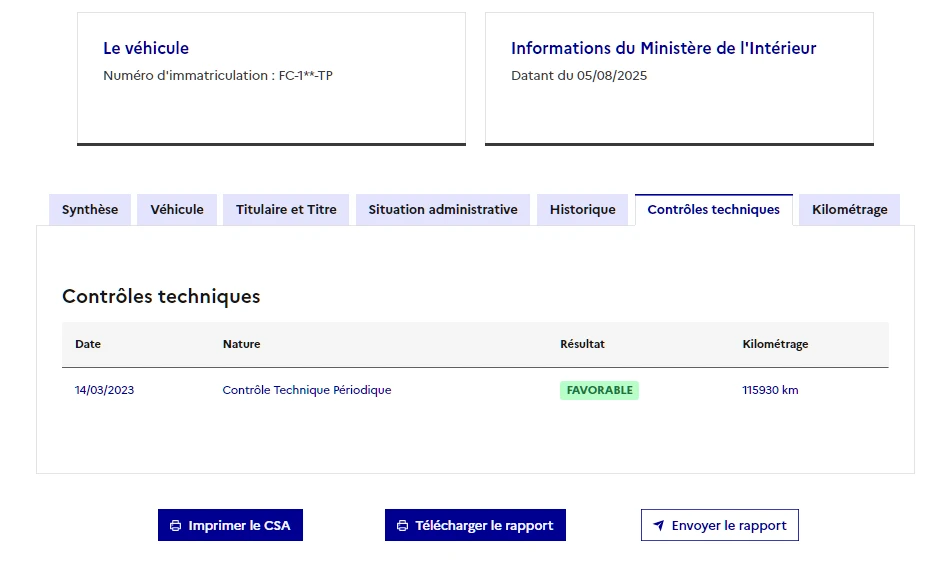Click the Nature column header
The height and width of the screenshot is (572, 948).
pos(241,344)
